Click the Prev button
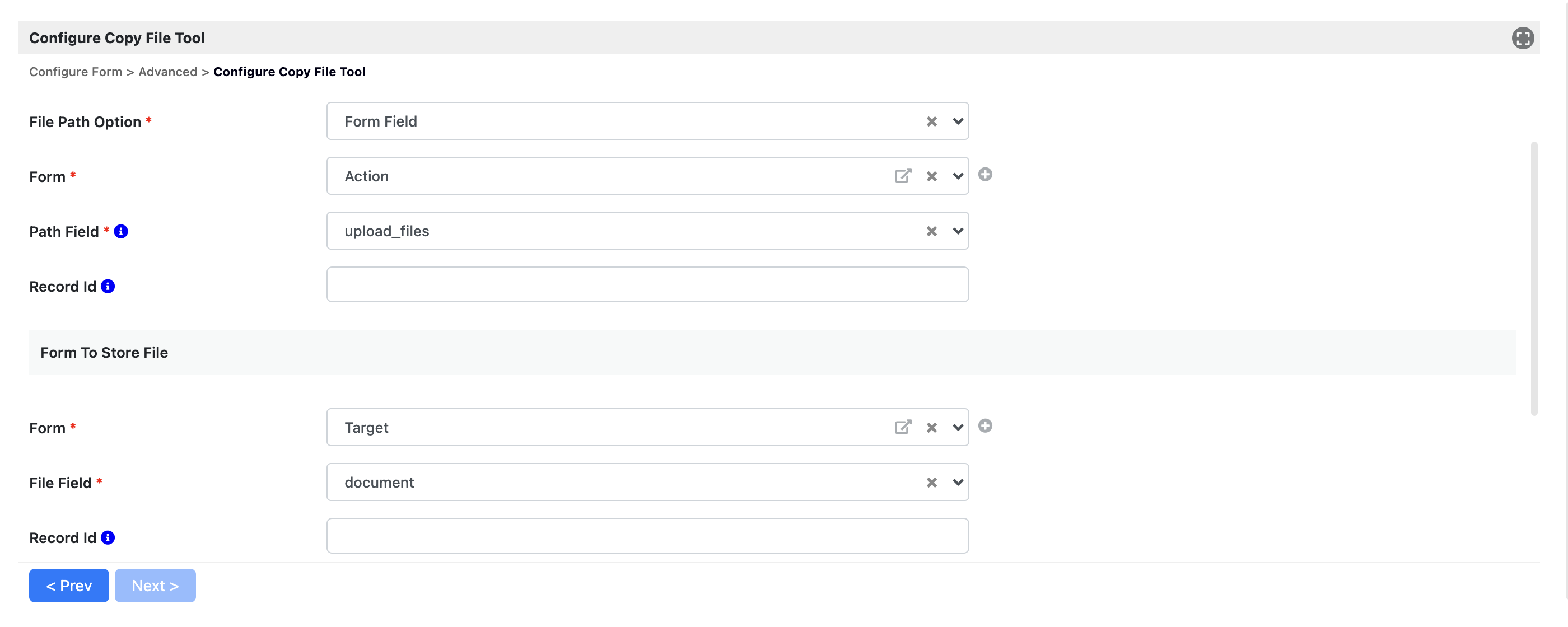The height and width of the screenshot is (627, 1568). 69,585
